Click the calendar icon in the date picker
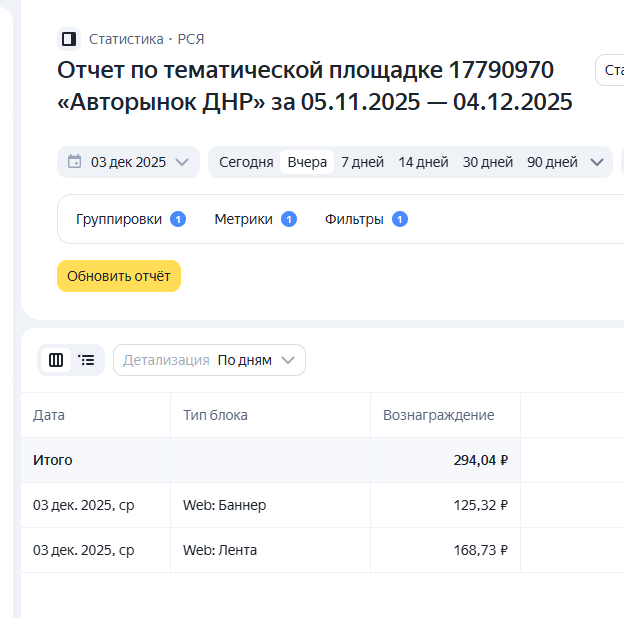Screen dimensions: 624x618 tap(75, 162)
